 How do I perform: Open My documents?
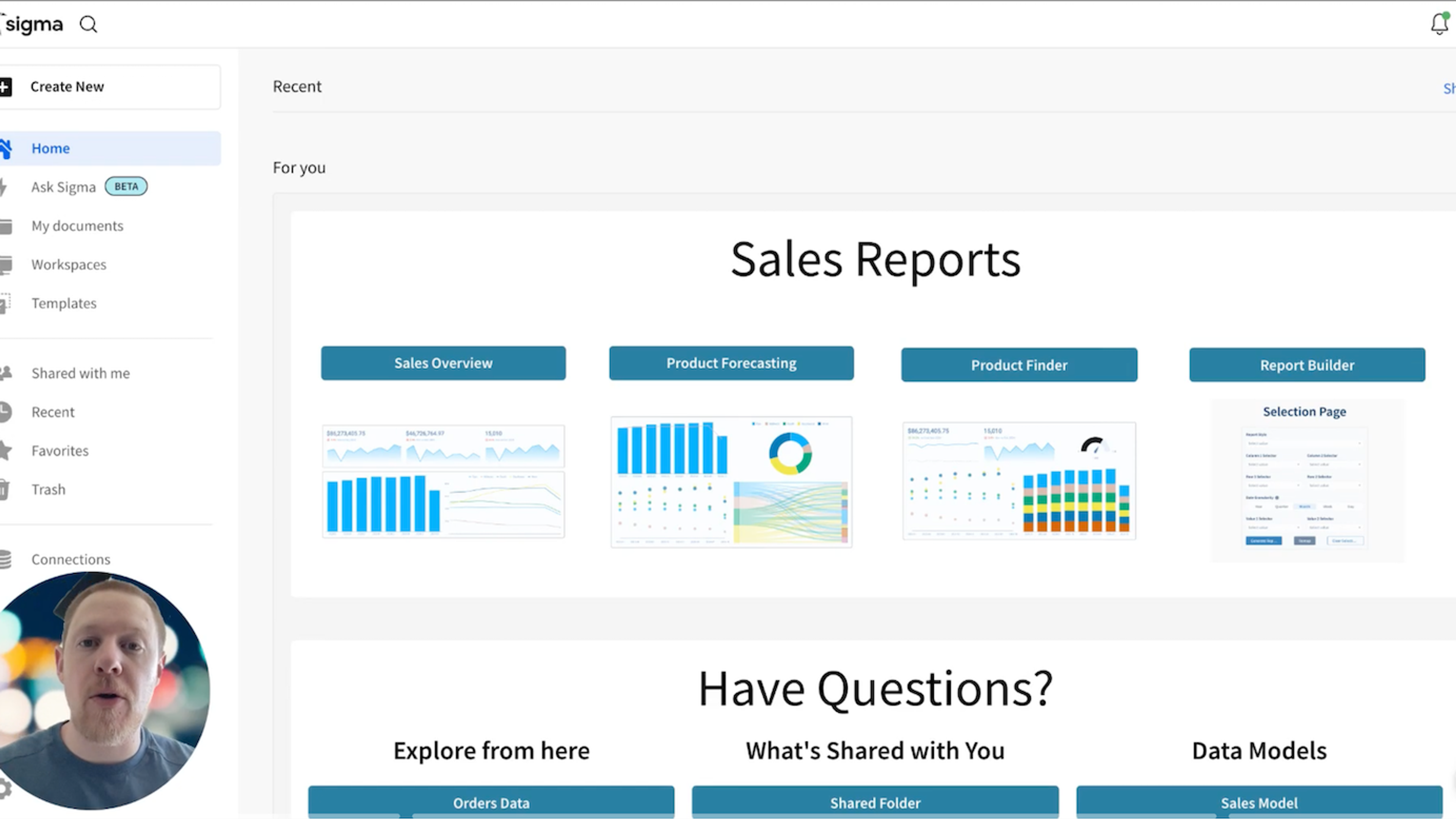[x=77, y=226]
